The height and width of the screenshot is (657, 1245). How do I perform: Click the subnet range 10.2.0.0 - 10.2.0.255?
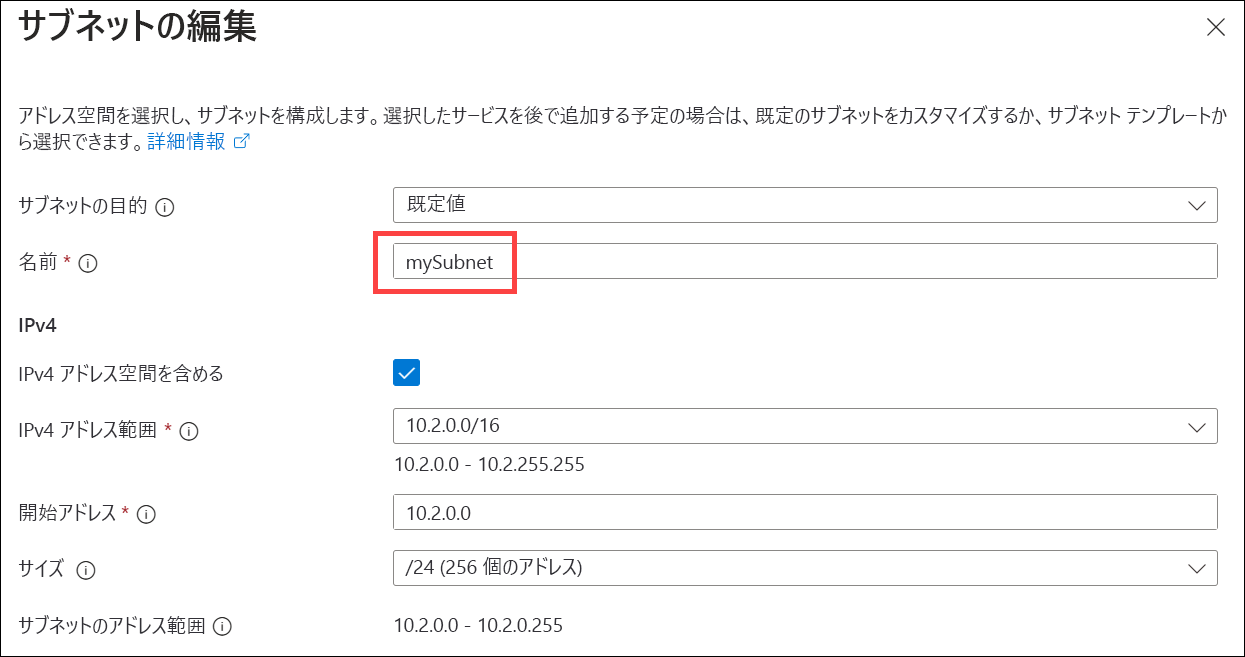tap(478, 626)
